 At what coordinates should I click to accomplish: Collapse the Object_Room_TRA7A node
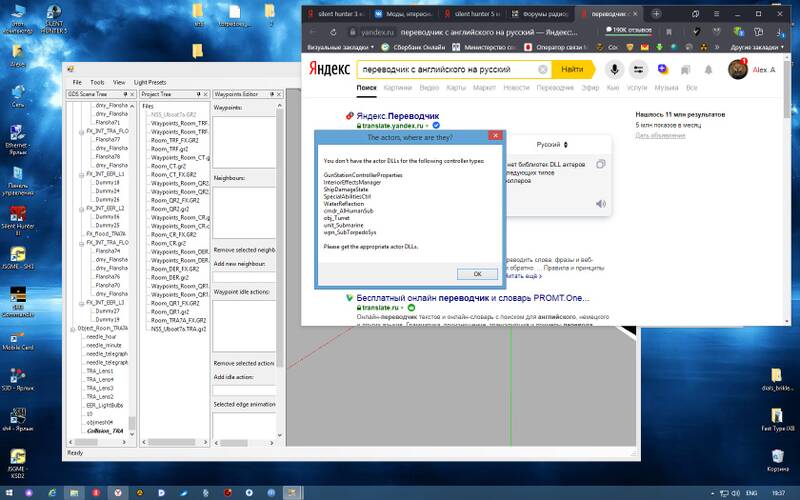[x=72, y=329]
